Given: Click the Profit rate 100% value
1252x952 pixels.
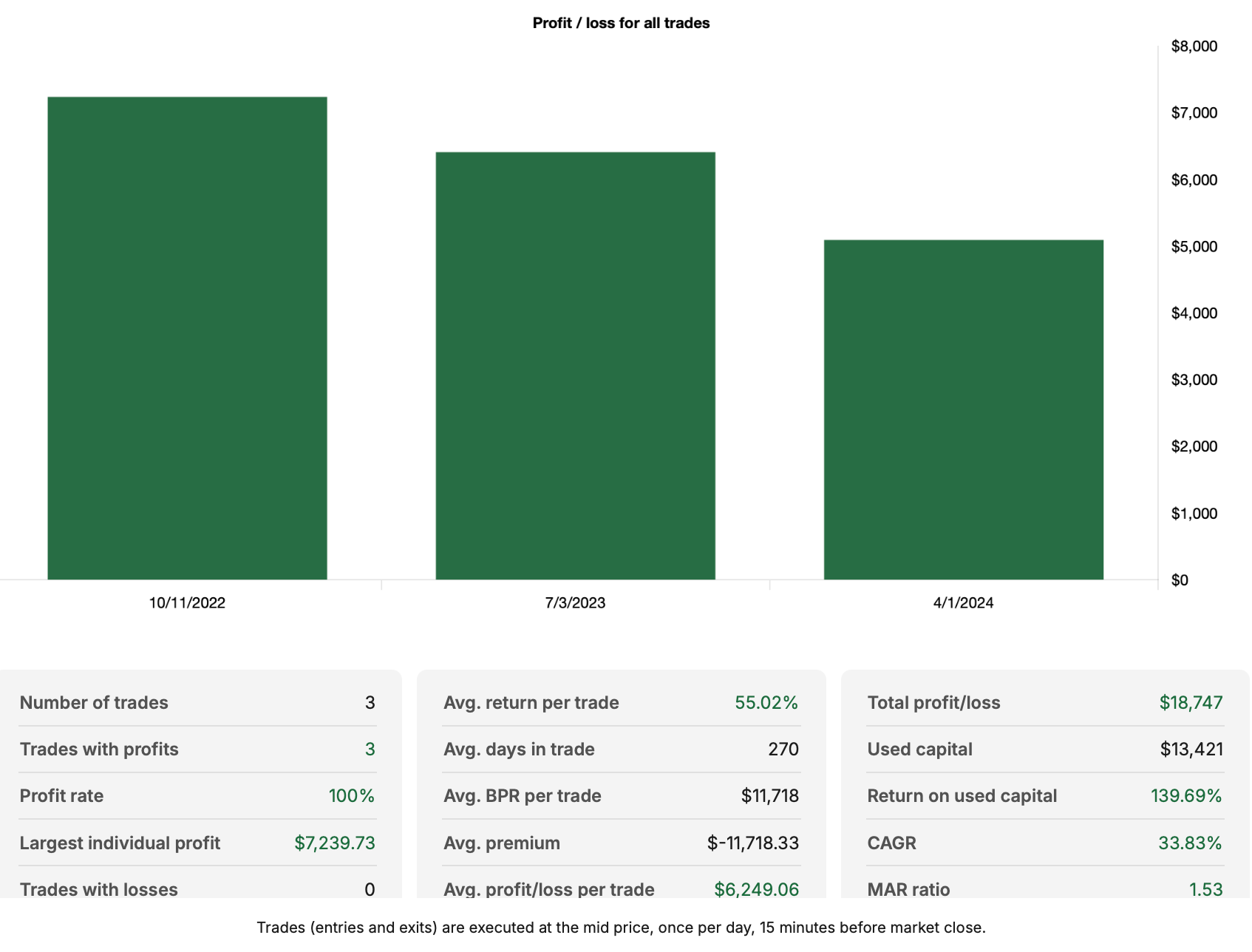Looking at the screenshot, I should [352, 796].
